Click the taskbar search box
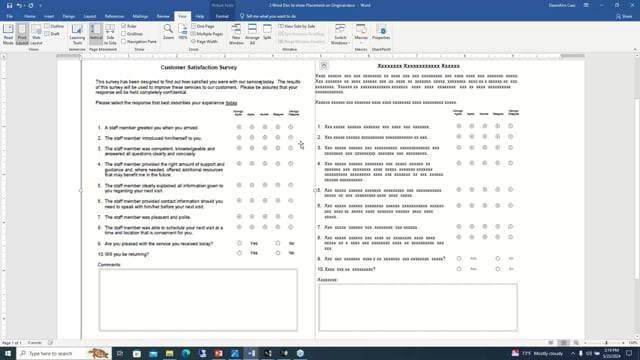This screenshot has width=640, height=360. [x=64, y=353]
